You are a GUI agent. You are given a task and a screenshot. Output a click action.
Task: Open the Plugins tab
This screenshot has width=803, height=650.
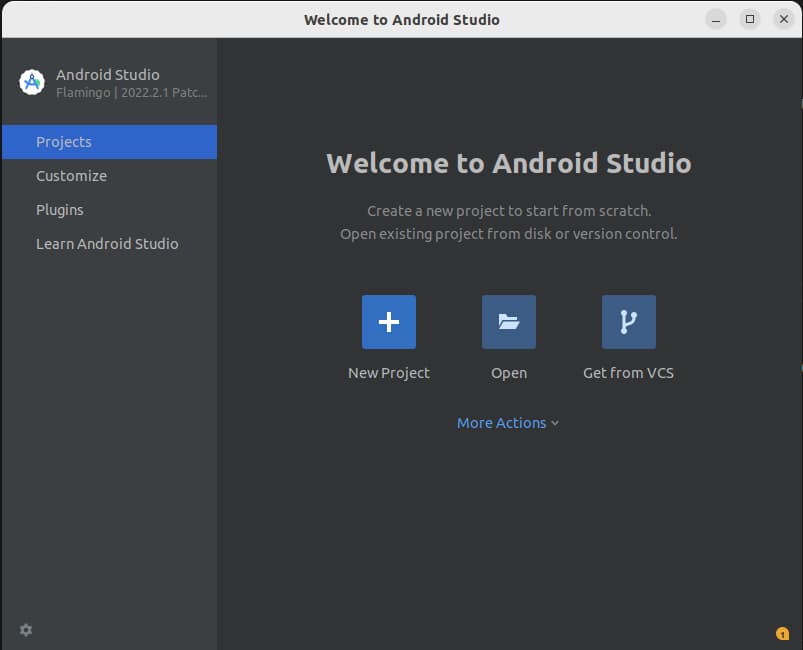coord(109,210)
